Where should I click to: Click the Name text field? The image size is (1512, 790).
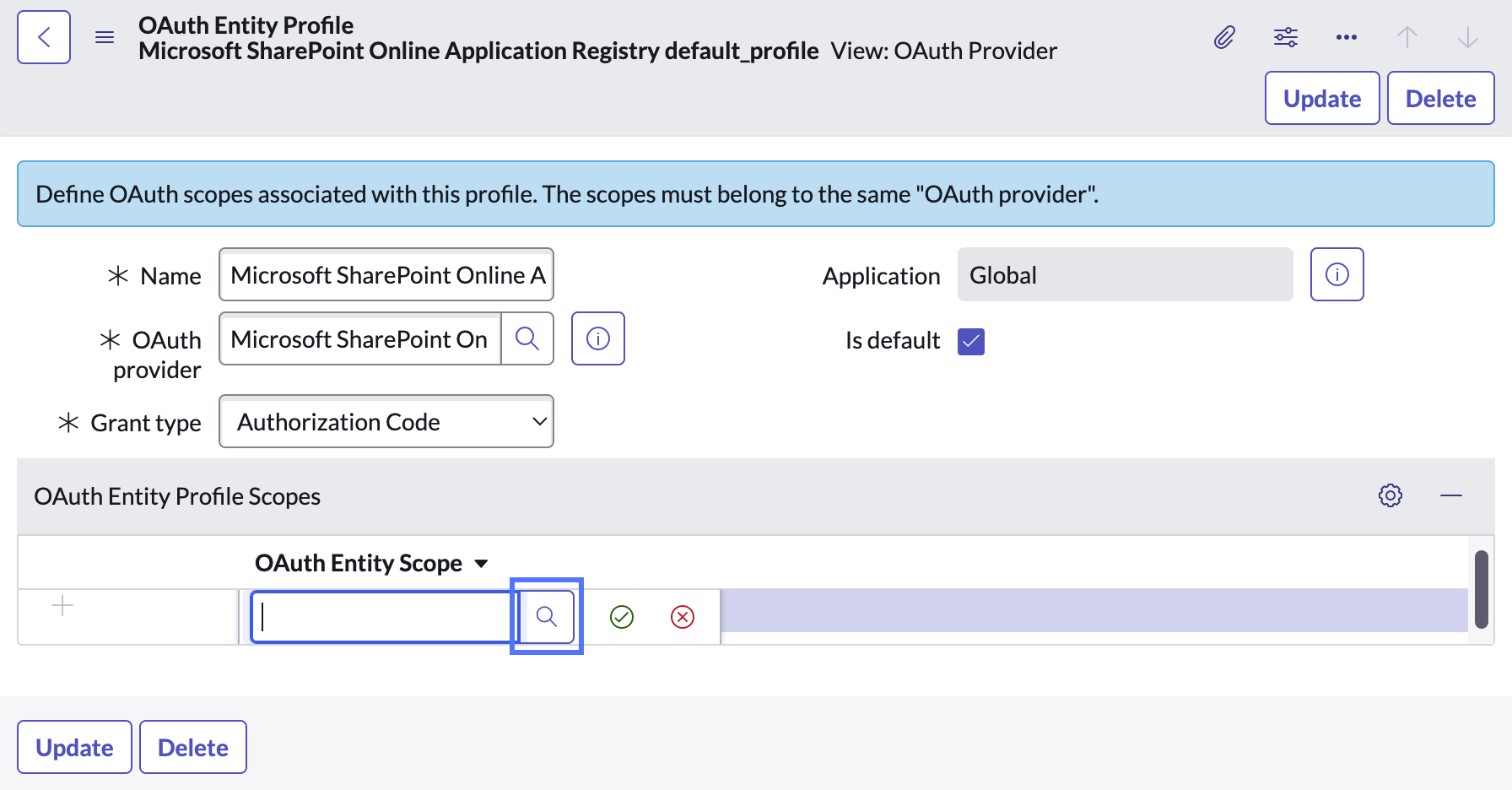pyautogui.click(x=386, y=274)
